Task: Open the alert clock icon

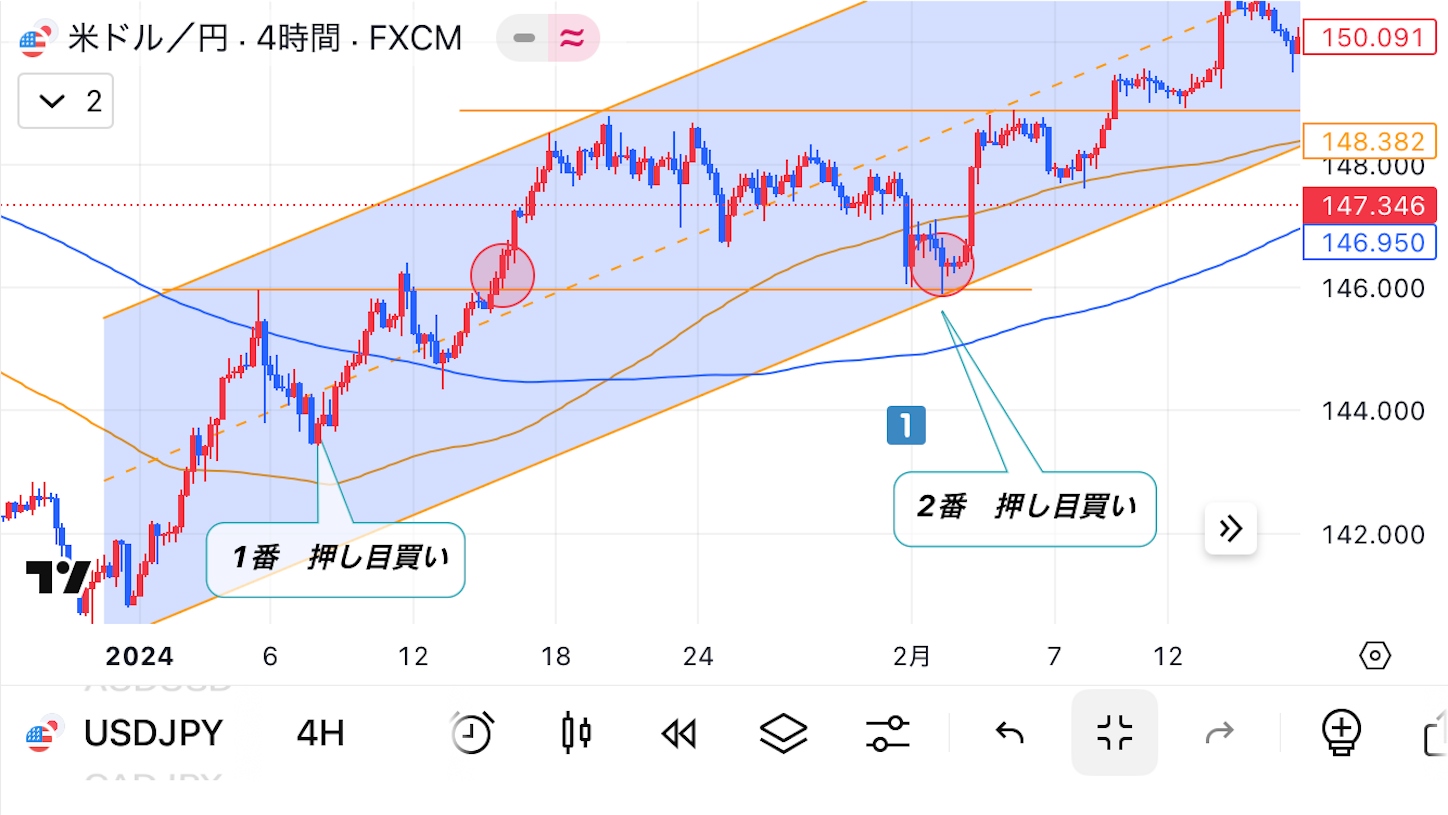Action: pos(470,733)
